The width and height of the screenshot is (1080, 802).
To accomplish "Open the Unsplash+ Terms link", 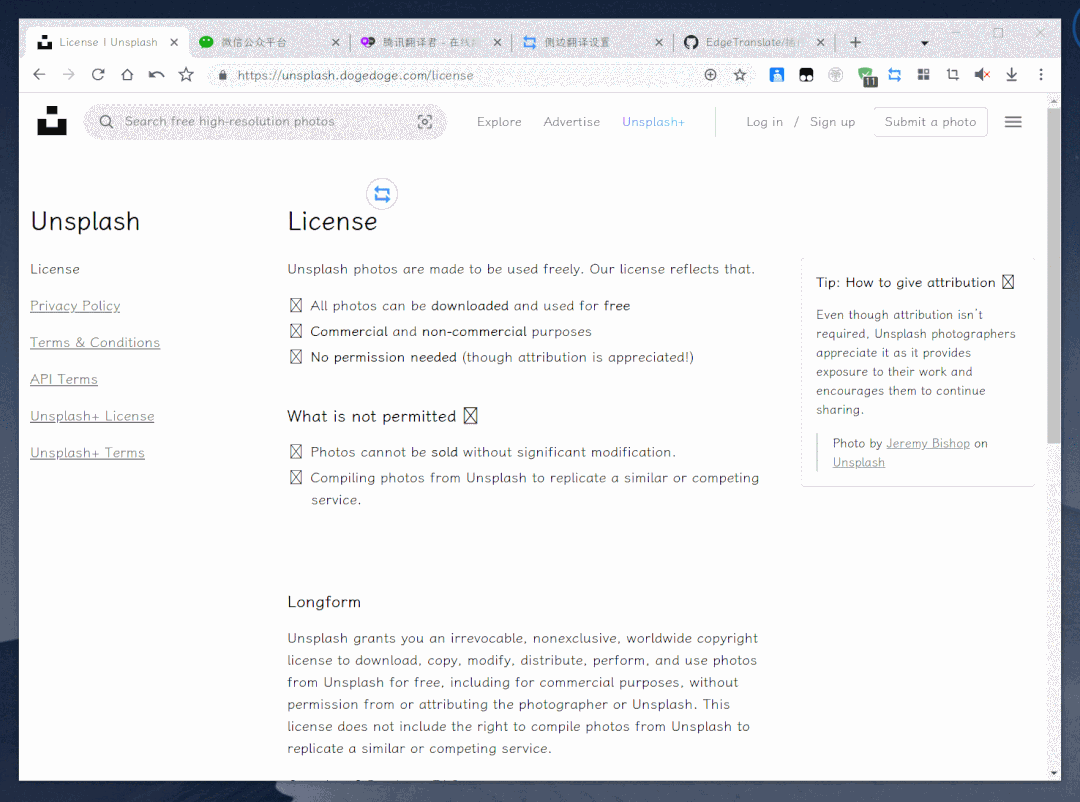I will (87, 453).
